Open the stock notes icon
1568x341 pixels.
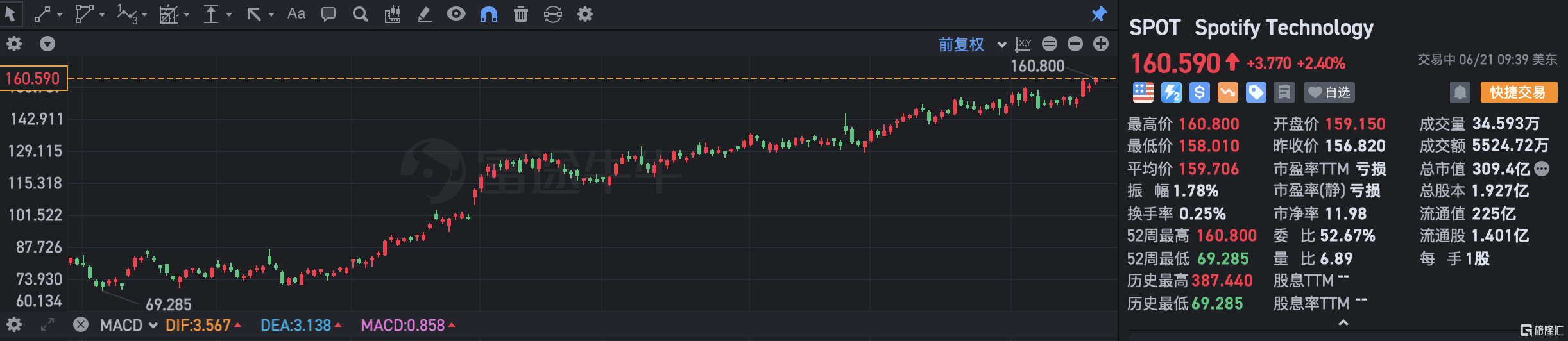click(1284, 92)
